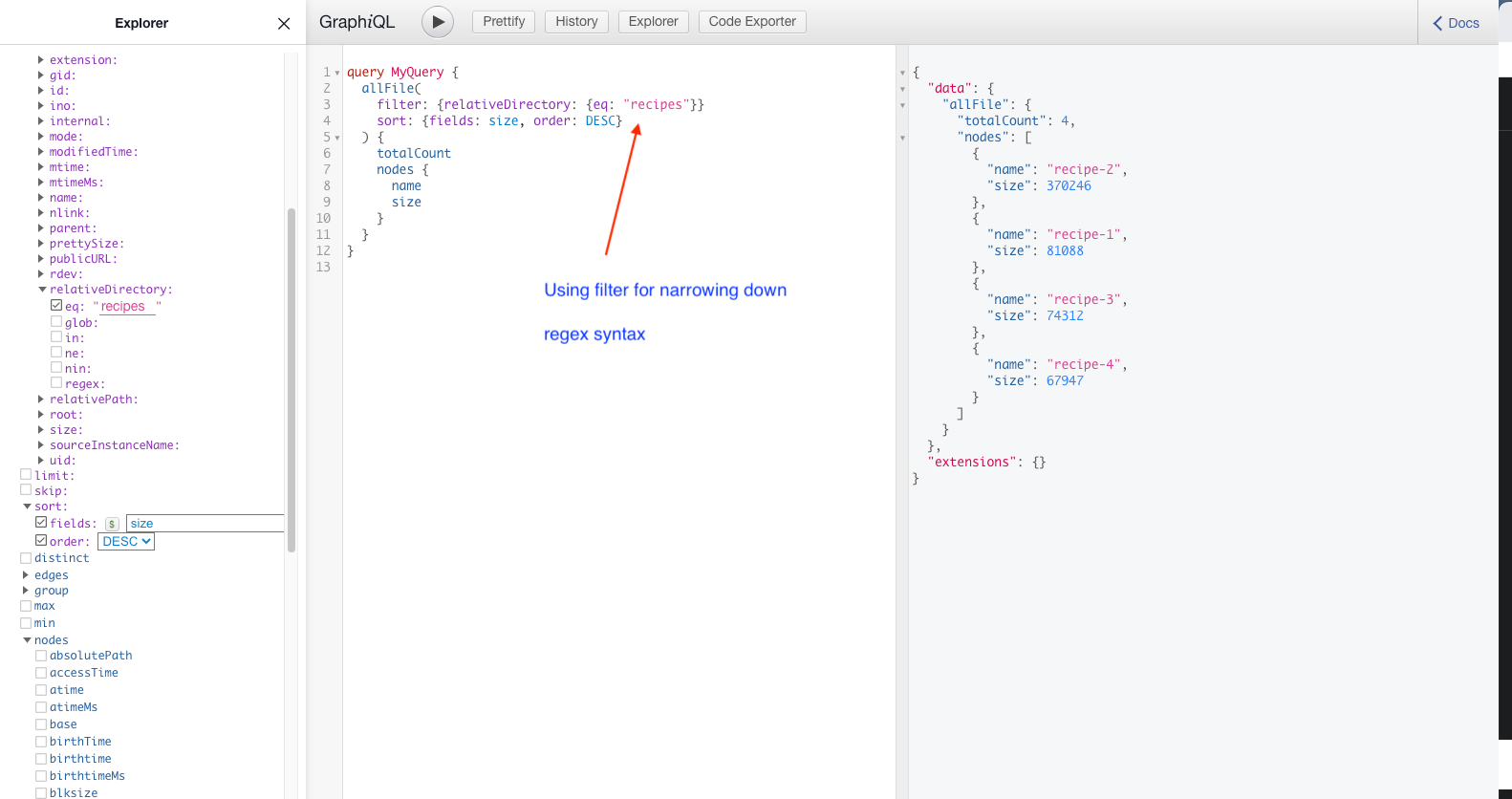Click the "recipe-2" value in results
This screenshot has width=1512, height=799.
tap(1084, 169)
